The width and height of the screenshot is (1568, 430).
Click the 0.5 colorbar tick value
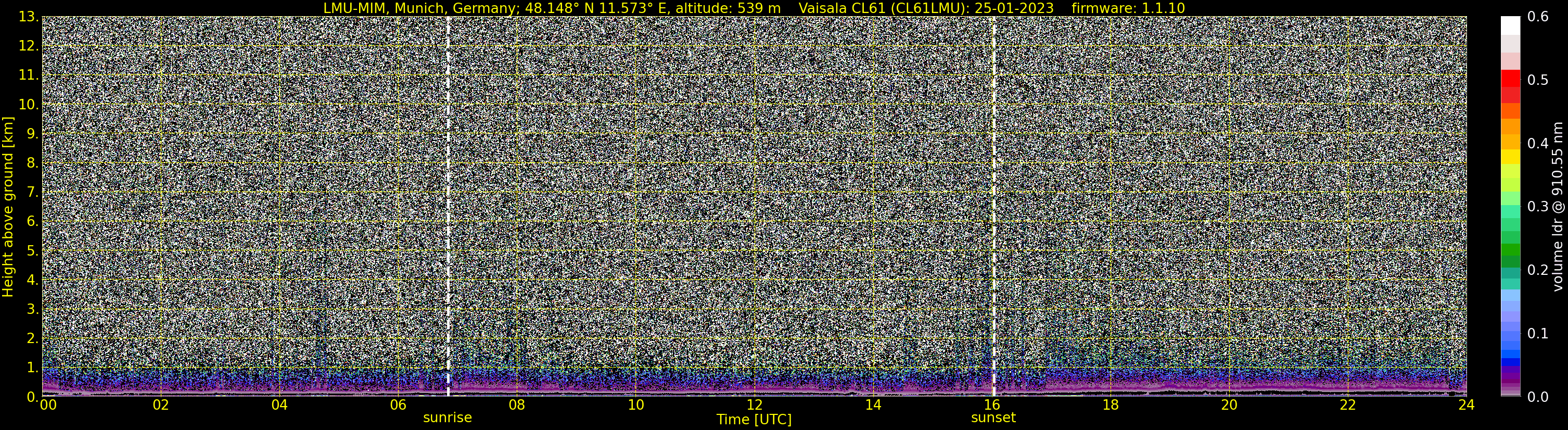(1538, 80)
